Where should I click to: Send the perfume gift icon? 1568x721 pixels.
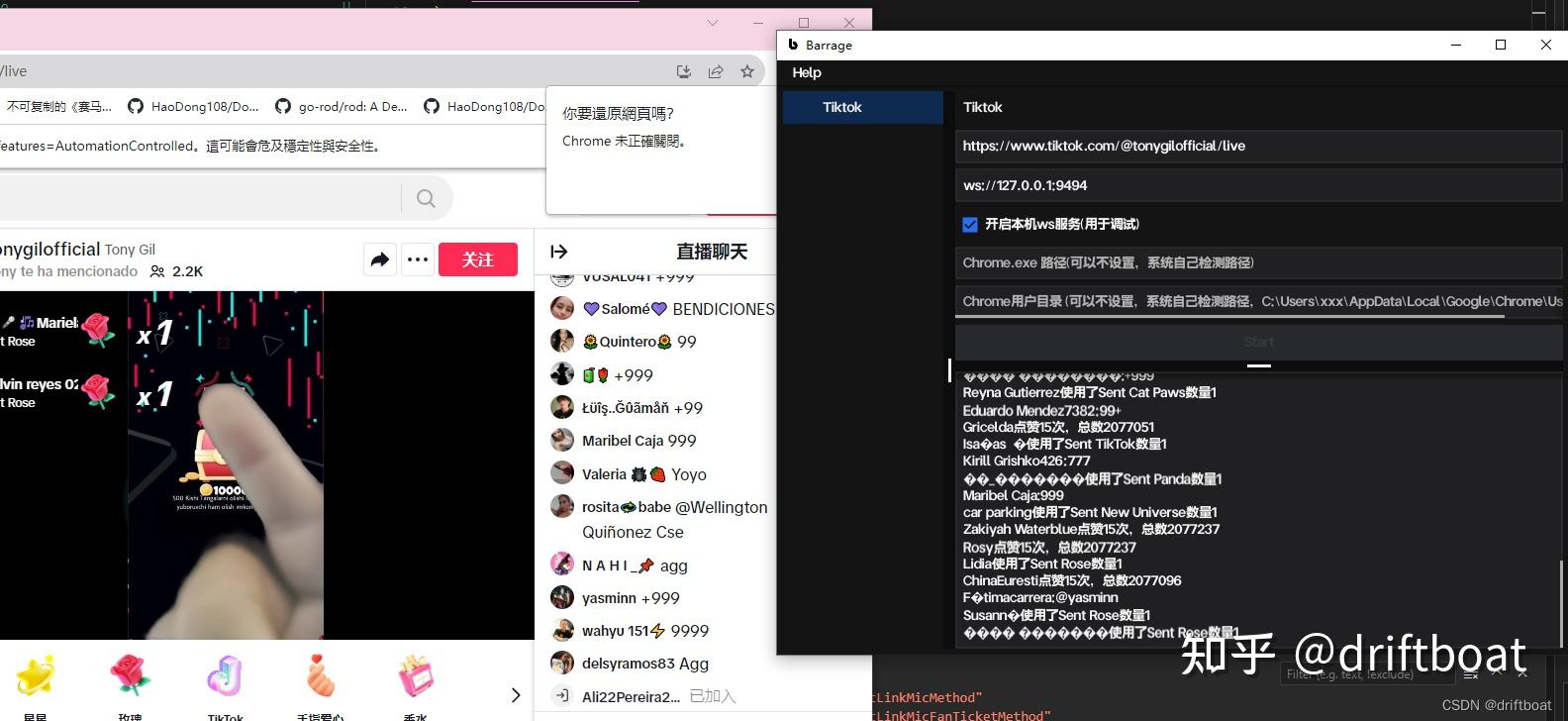tap(416, 675)
